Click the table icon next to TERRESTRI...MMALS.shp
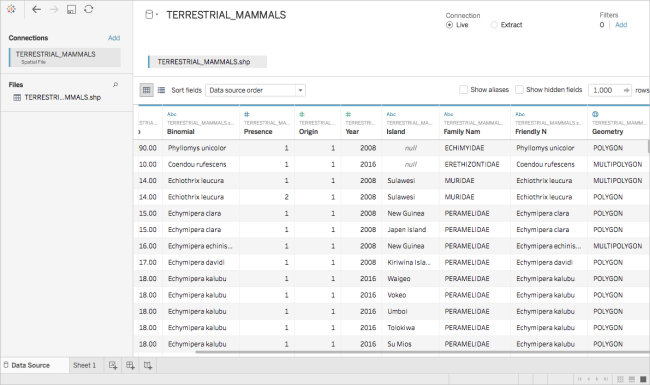Screen dimensions: 650x385 [17, 97]
